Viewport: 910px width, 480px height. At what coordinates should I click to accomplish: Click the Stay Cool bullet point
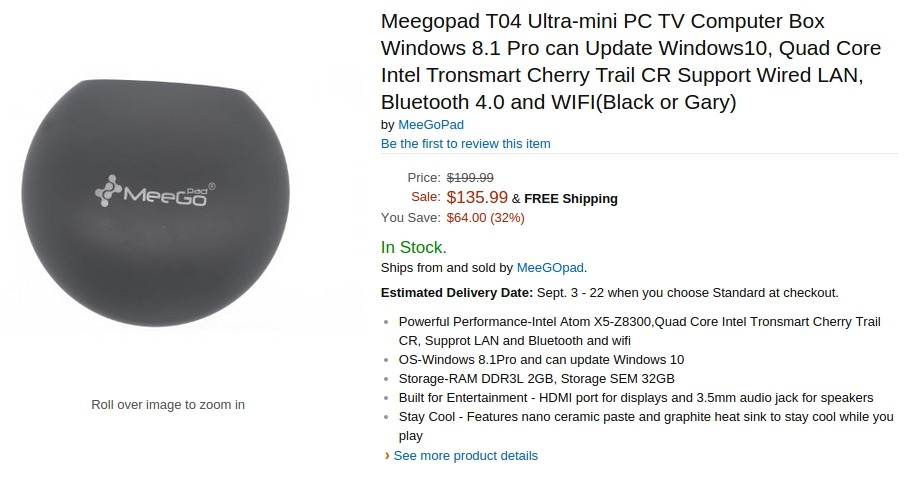(x=646, y=426)
